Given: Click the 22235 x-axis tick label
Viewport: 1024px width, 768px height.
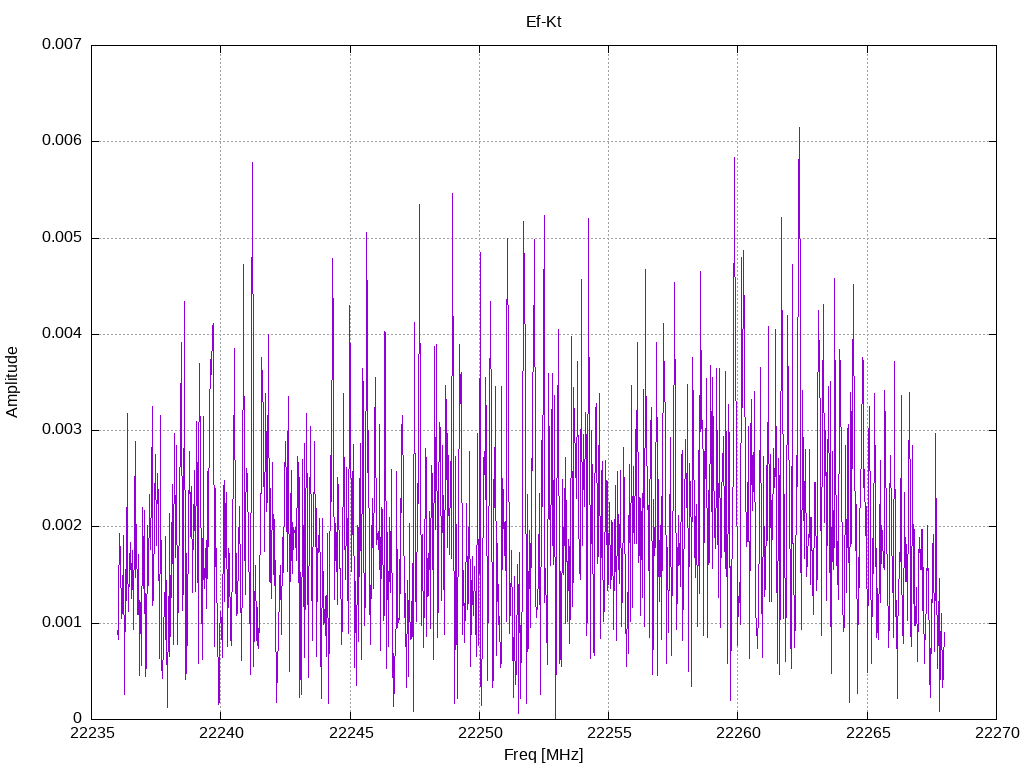Looking at the screenshot, I should pyautogui.click(x=92, y=733).
